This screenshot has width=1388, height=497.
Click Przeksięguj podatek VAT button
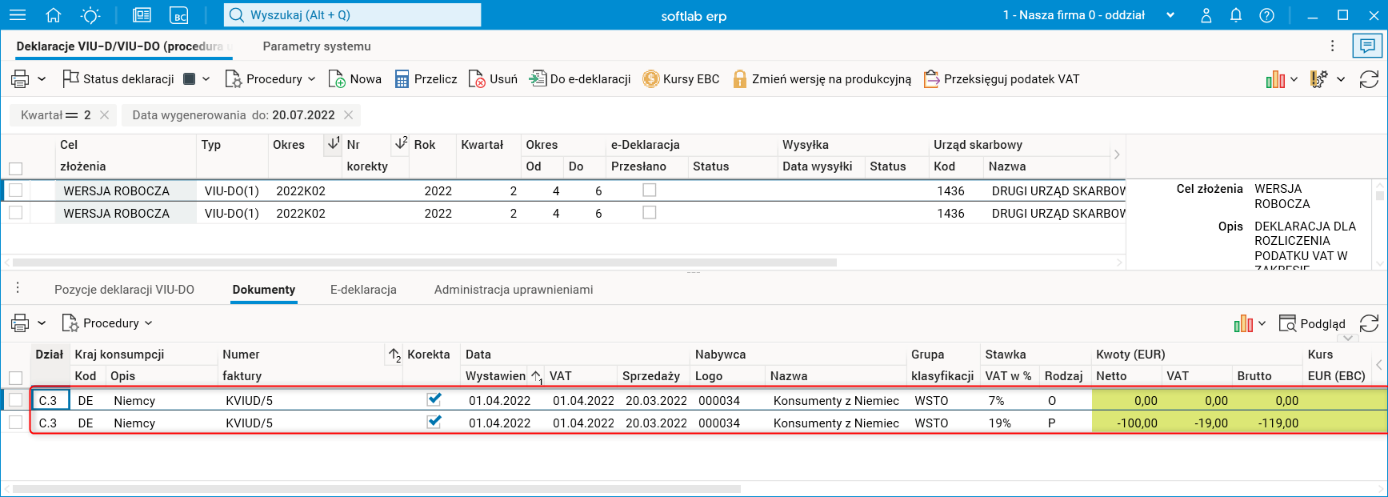(x=1002, y=79)
